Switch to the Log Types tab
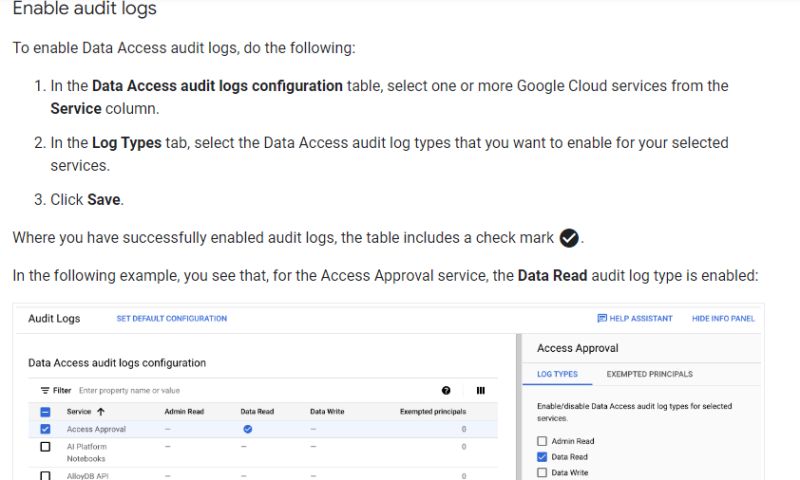 (557, 374)
